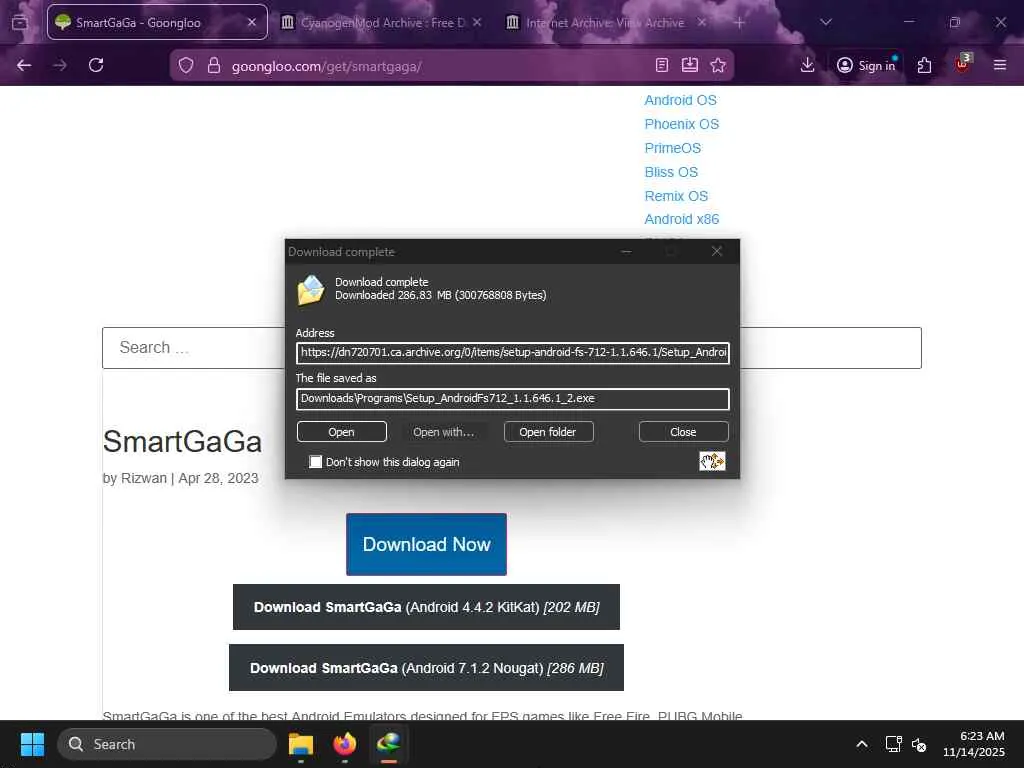This screenshot has width=1024, height=768.
Task: Open Windows Start menu
Action: 32,744
